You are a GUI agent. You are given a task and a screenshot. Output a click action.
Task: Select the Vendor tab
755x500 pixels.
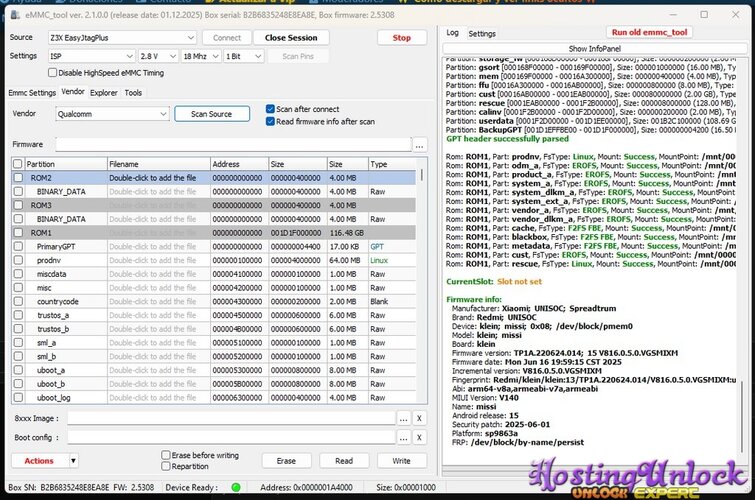pos(73,92)
